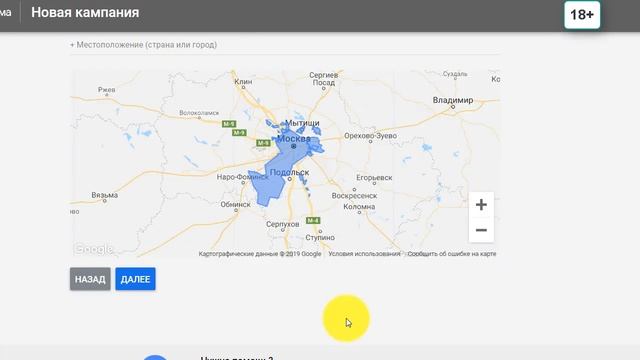Click the M-4 highway marker
640x360 pixels.
[x=313, y=220]
